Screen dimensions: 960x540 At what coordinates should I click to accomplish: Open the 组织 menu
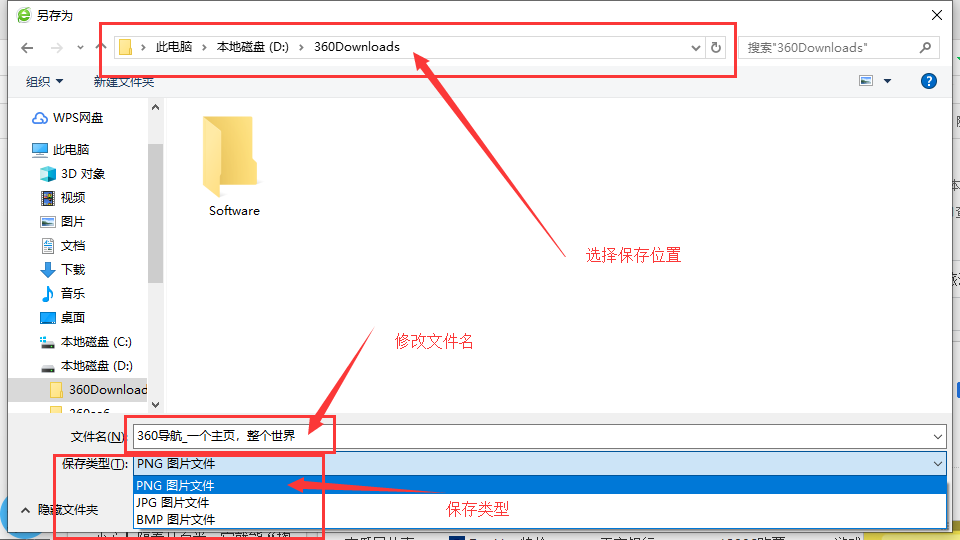(x=44, y=81)
